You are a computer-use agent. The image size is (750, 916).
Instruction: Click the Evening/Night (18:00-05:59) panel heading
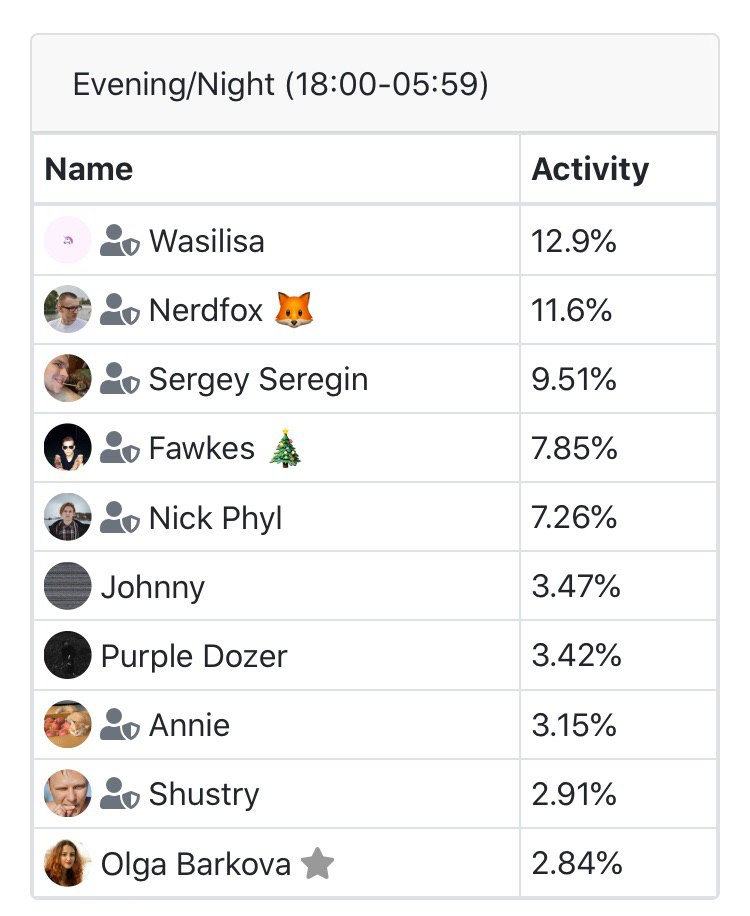280,84
